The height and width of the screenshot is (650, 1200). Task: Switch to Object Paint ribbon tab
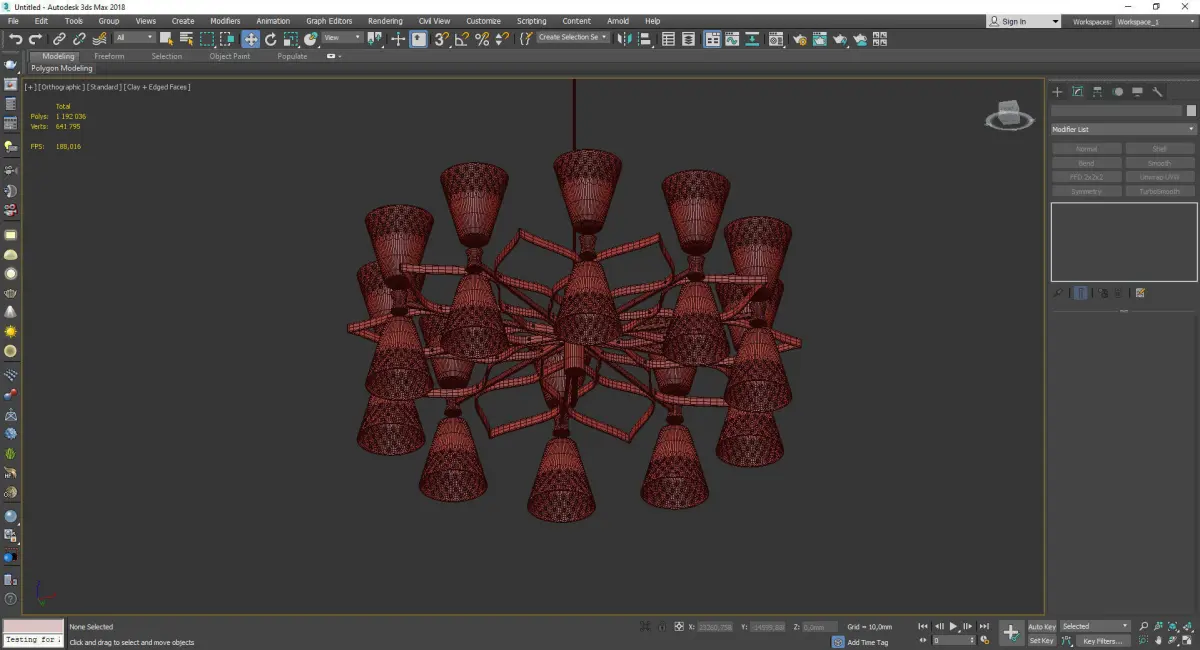tap(229, 56)
